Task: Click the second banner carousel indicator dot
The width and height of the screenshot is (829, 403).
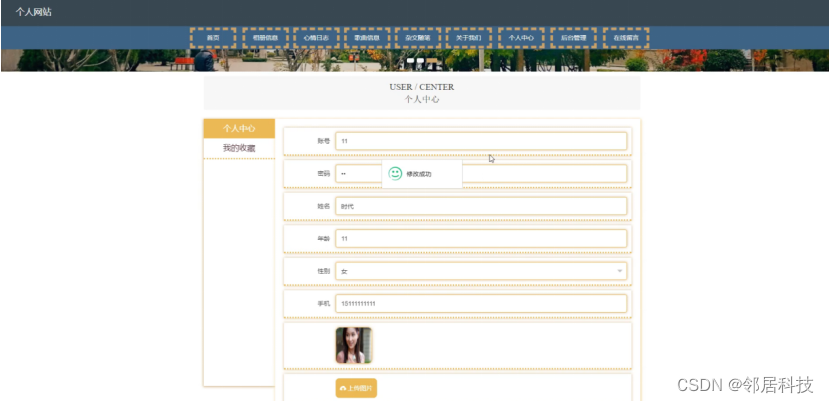Action: [420, 61]
